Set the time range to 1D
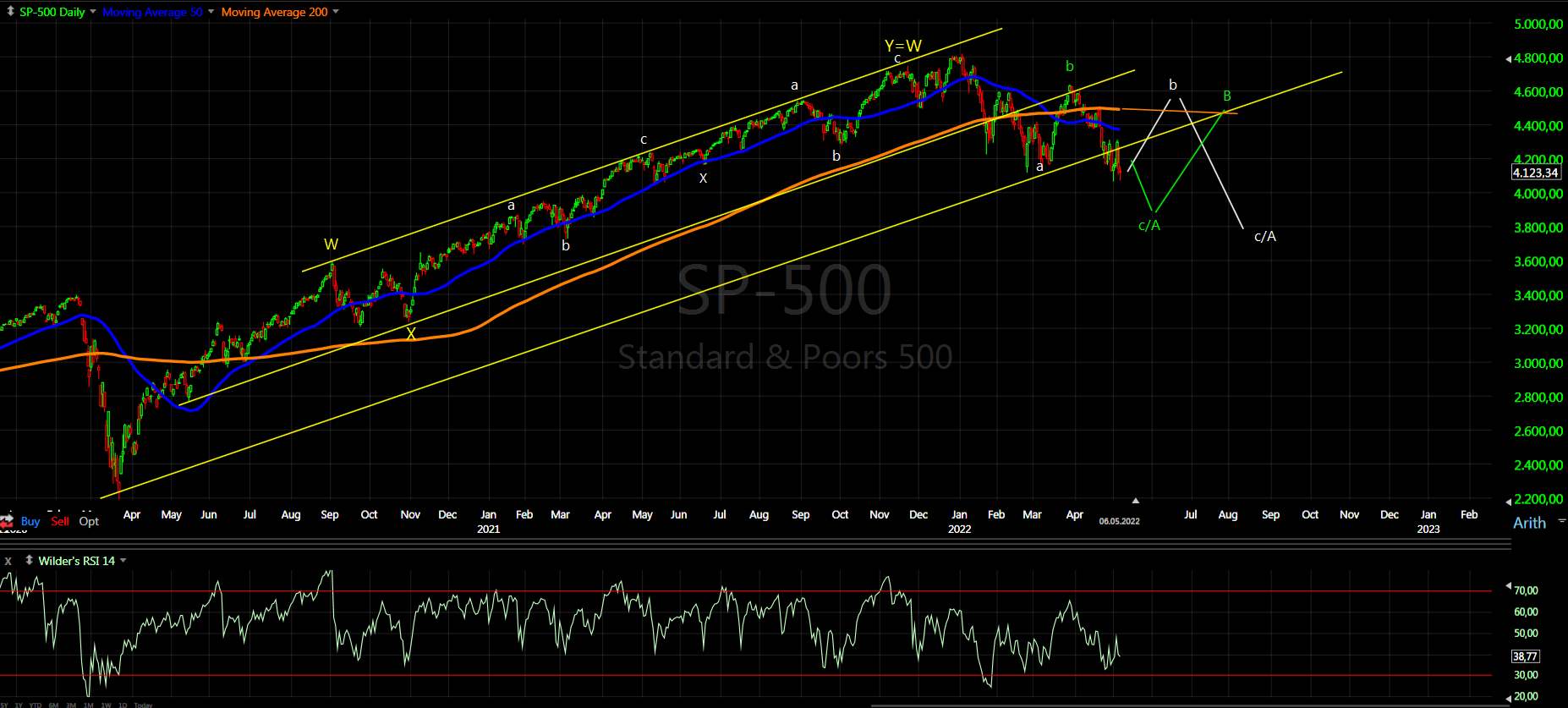This screenshot has height=708, width=1568. pos(123,705)
